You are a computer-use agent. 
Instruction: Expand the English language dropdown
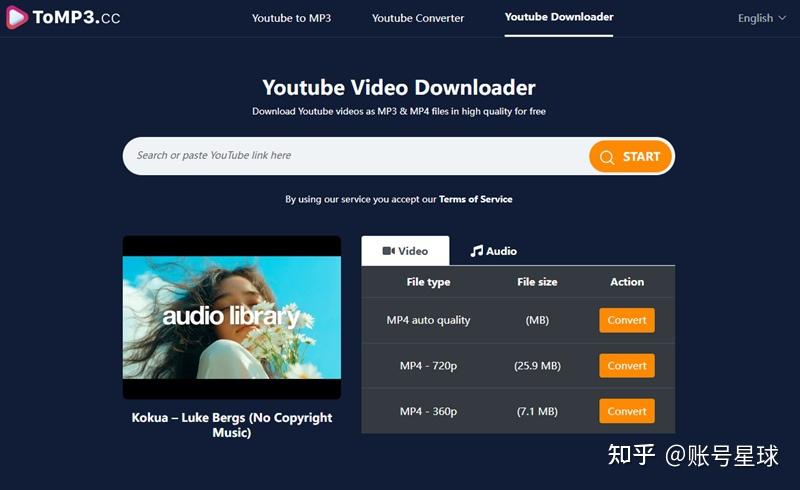click(762, 18)
